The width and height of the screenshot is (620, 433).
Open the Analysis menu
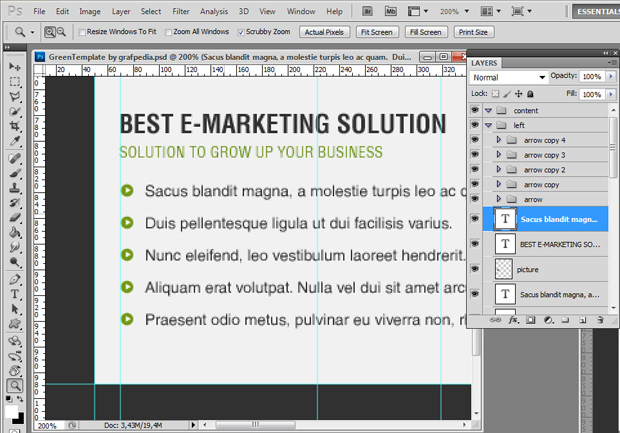coord(214,11)
